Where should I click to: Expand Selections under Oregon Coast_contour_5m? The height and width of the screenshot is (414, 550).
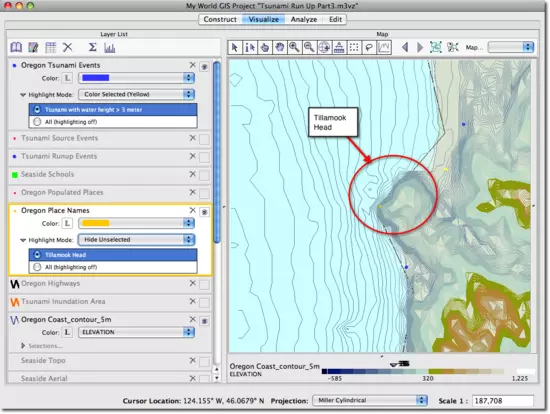pyautogui.click(x=23, y=346)
